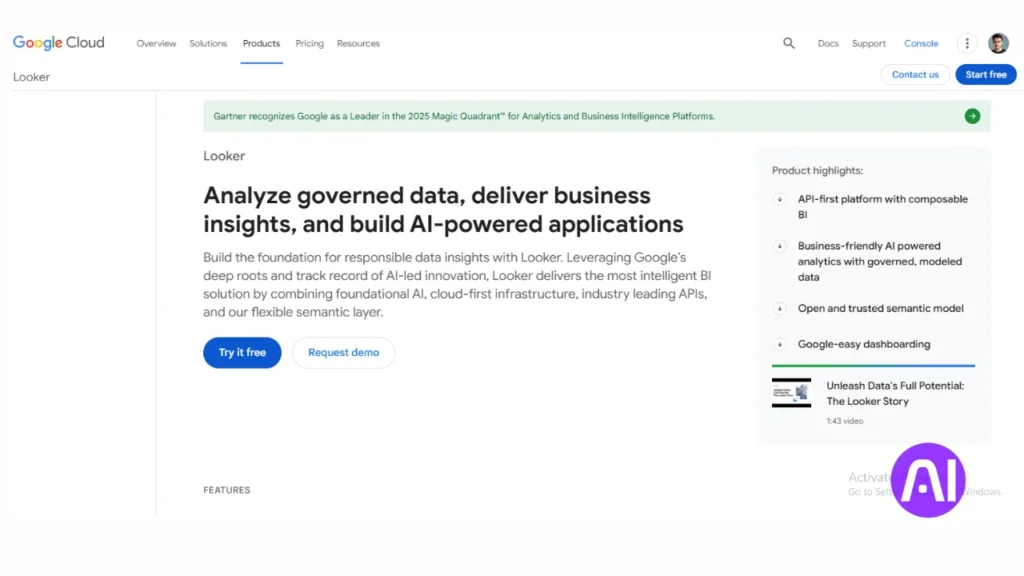Switch to the Products tab

261,43
